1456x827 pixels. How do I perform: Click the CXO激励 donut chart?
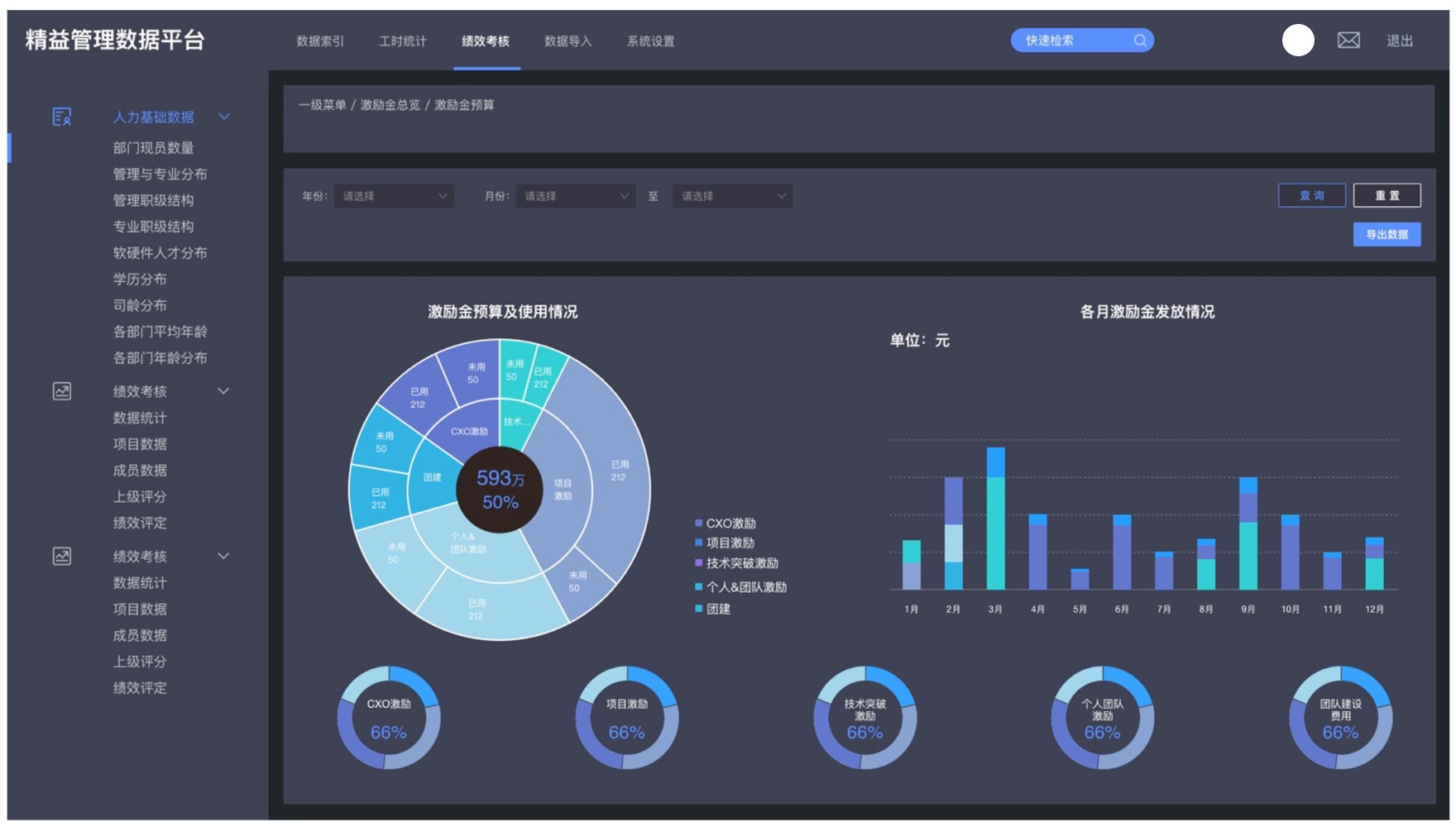pos(389,718)
